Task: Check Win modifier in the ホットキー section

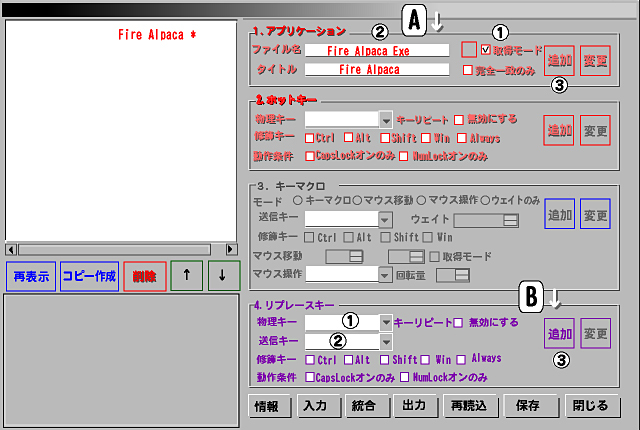Action: click(426, 138)
